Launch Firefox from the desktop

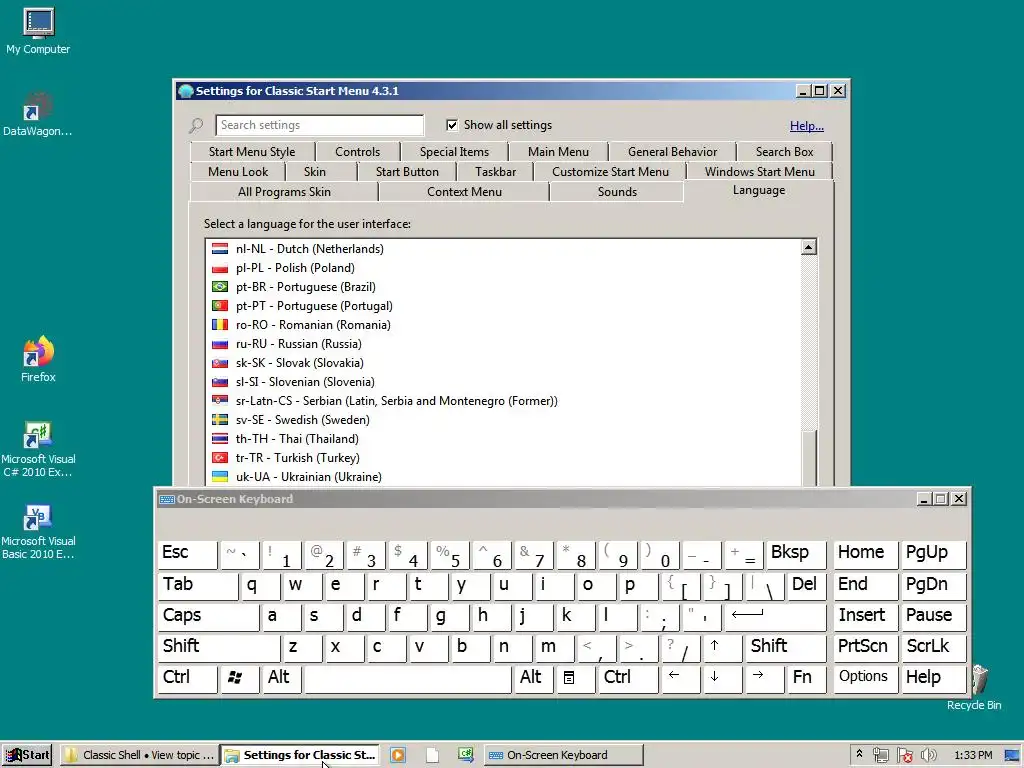(38, 359)
